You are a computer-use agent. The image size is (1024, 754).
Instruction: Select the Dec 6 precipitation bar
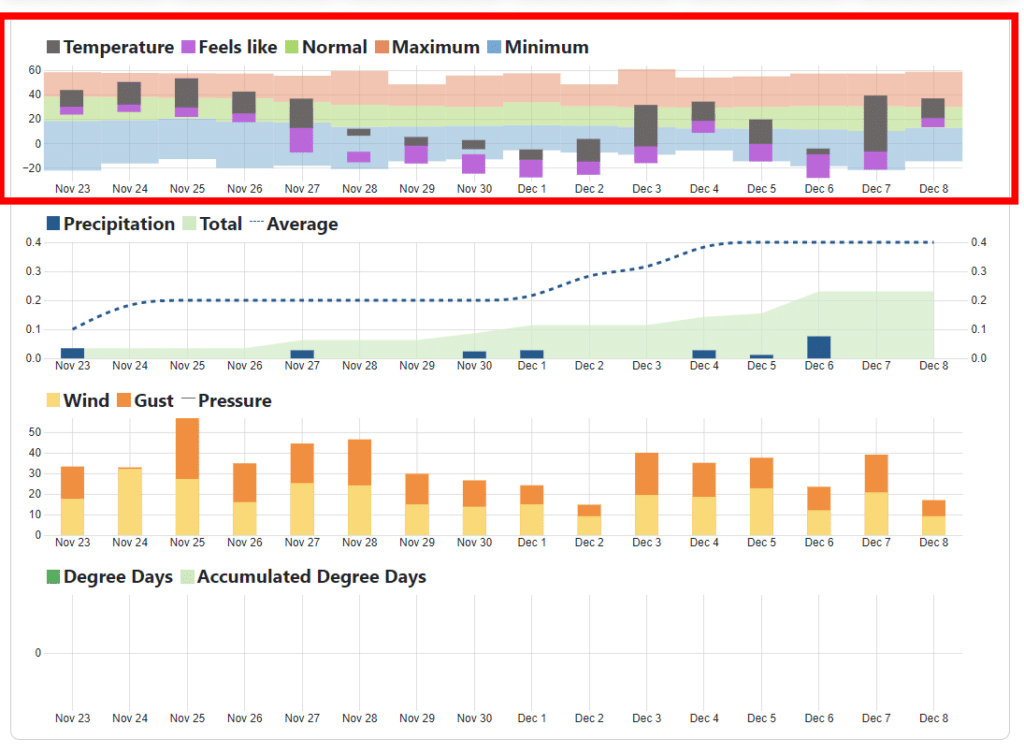(818, 347)
